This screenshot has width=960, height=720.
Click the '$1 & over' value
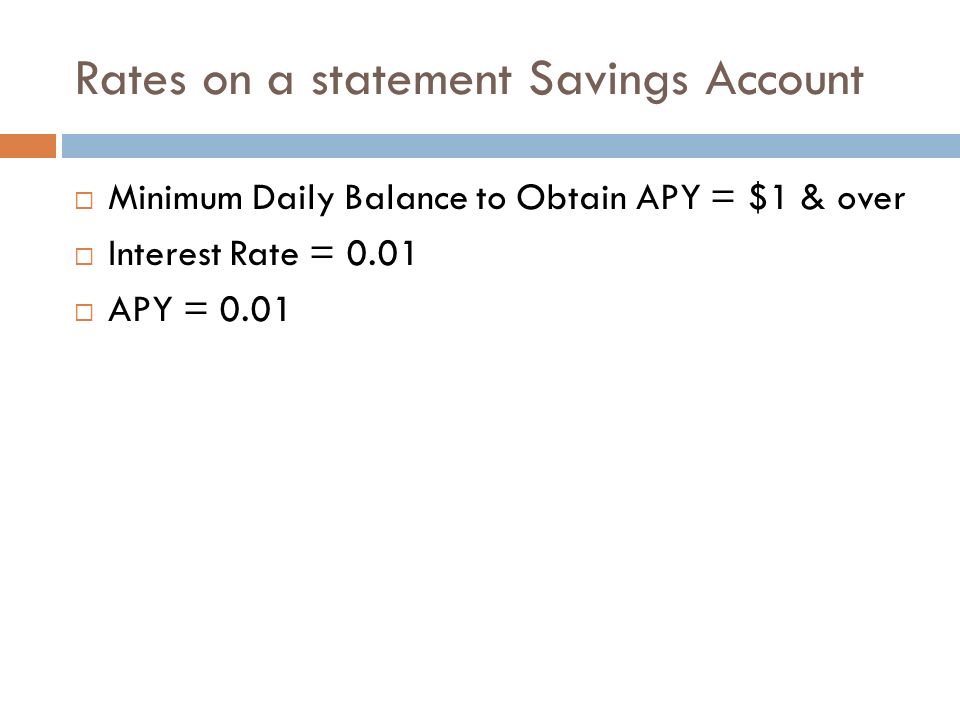click(827, 198)
